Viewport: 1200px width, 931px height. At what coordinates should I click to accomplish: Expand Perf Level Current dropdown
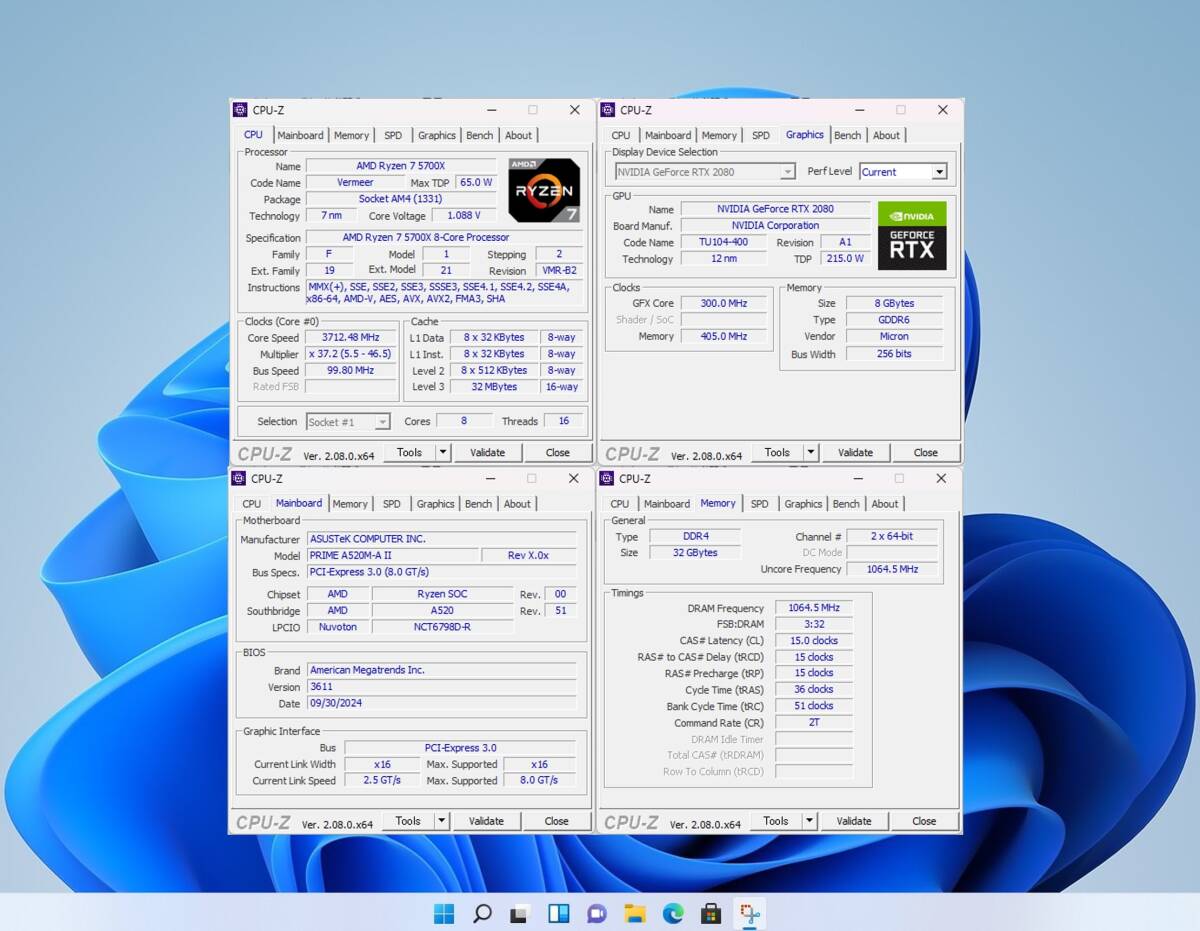[939, 172]
